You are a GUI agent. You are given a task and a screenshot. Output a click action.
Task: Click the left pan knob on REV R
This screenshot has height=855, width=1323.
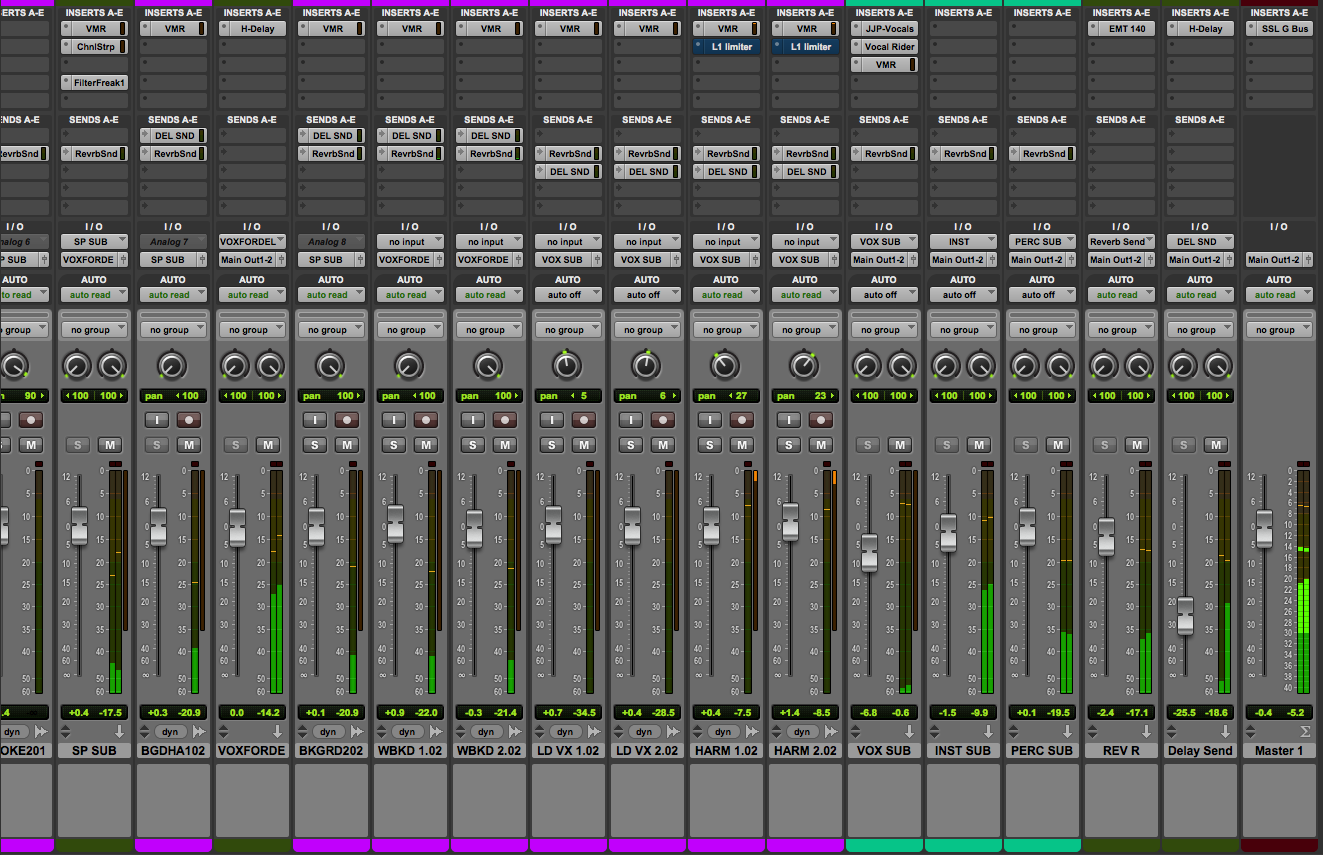pyautogui.click(x=1103, y=366)
